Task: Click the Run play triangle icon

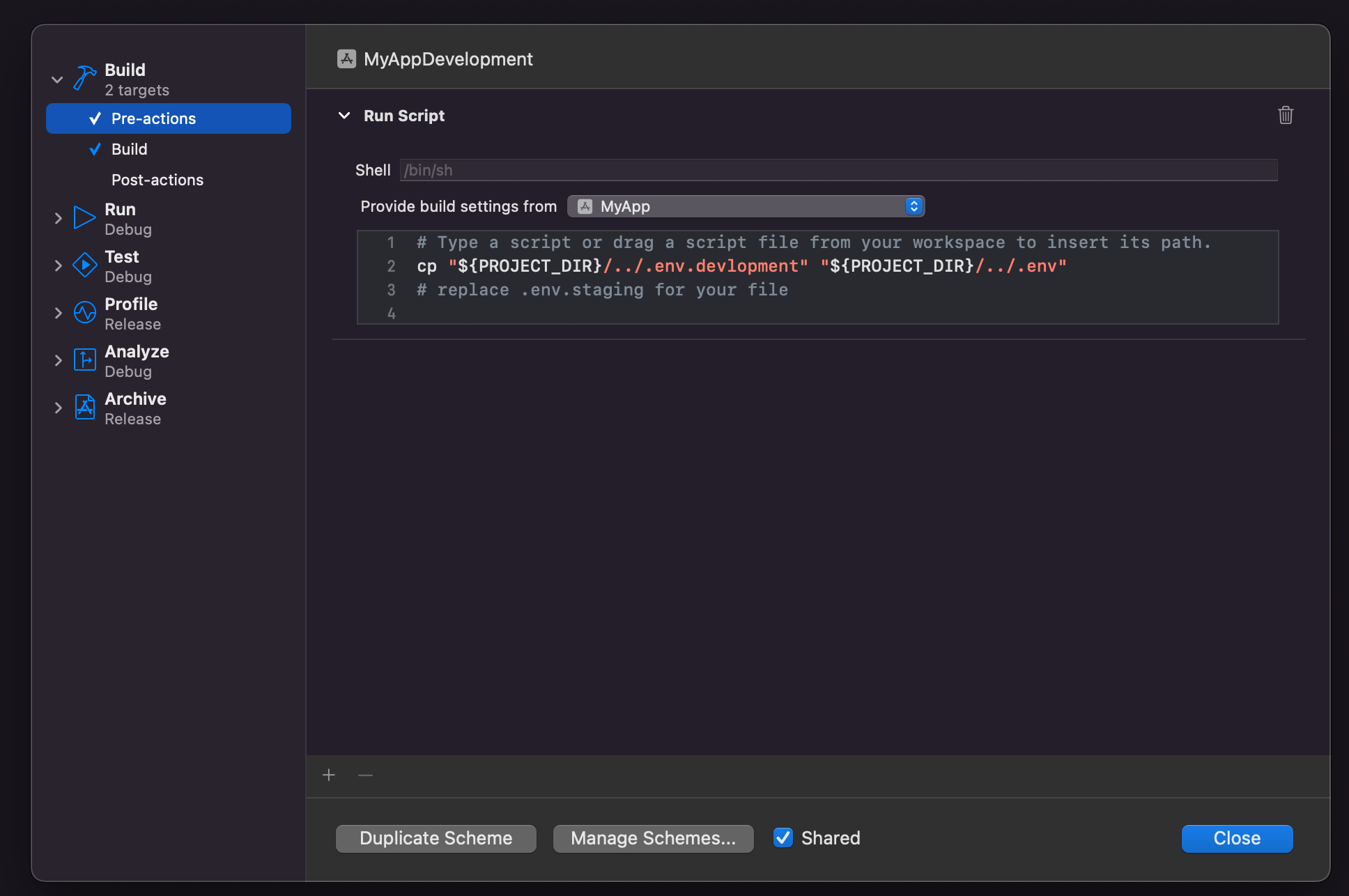Action: [84, 218]
